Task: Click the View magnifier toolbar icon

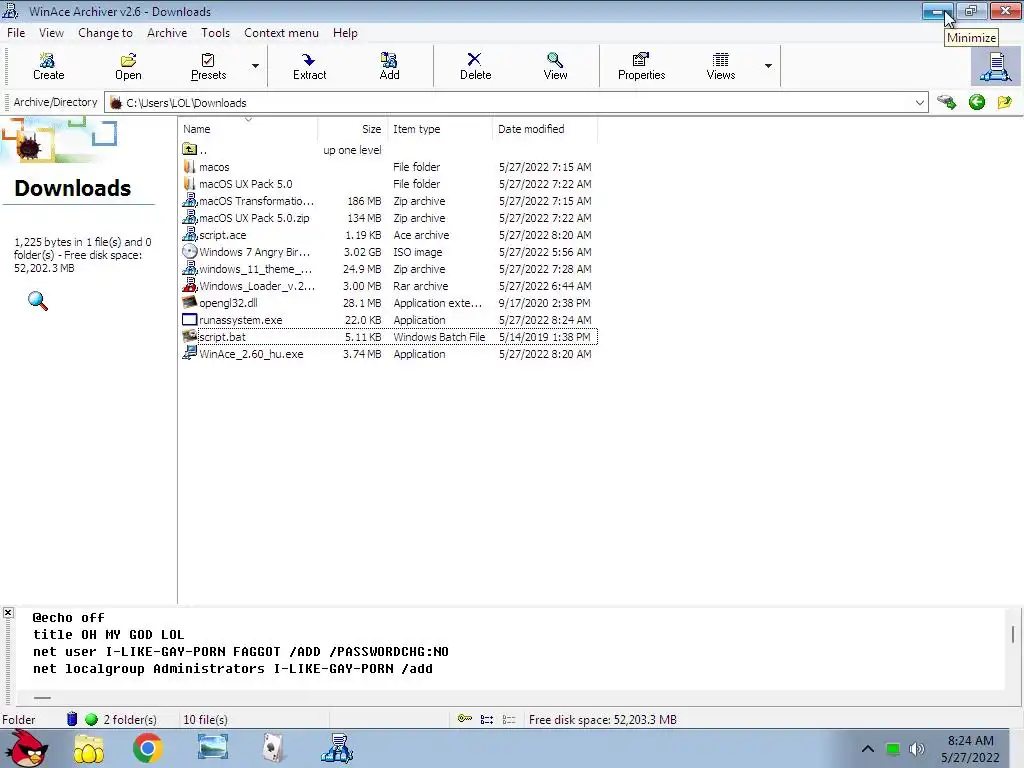Action: (x=555, y=66)
